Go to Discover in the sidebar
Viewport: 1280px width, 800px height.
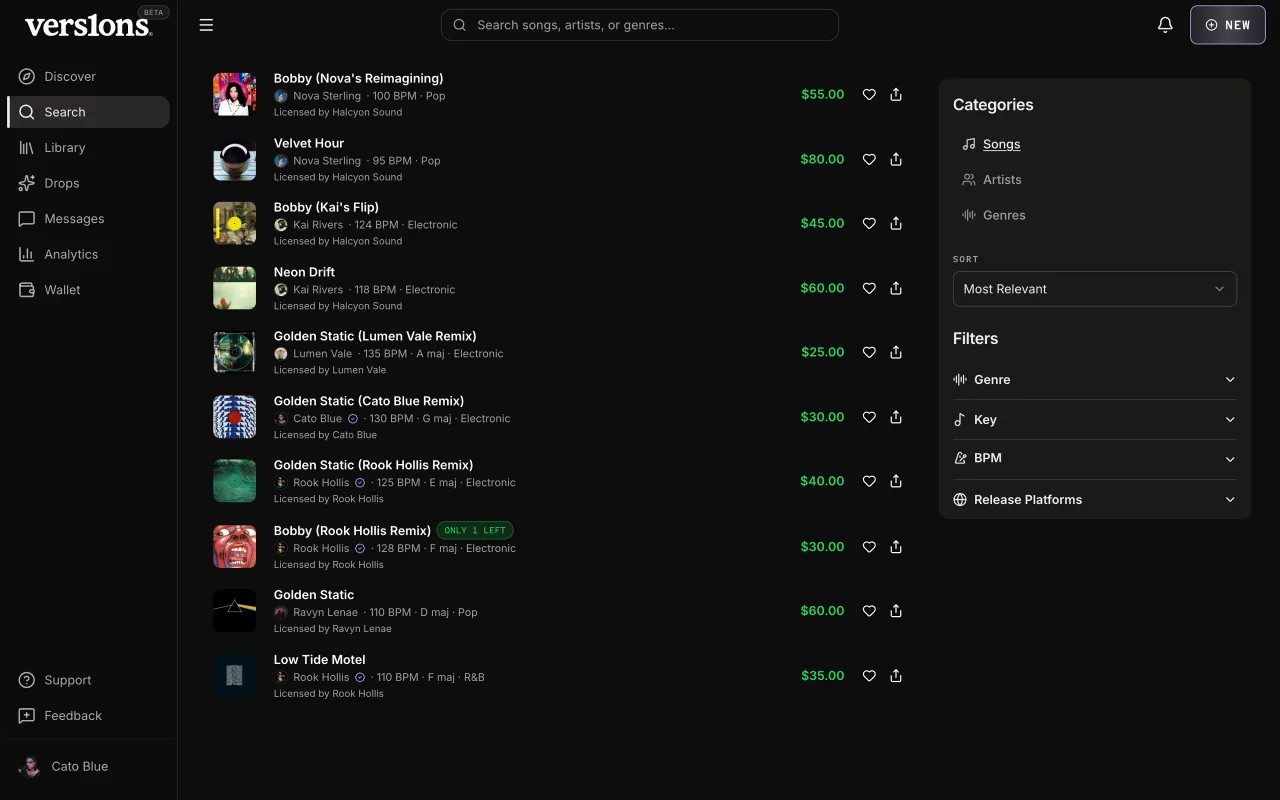(88, 77)
